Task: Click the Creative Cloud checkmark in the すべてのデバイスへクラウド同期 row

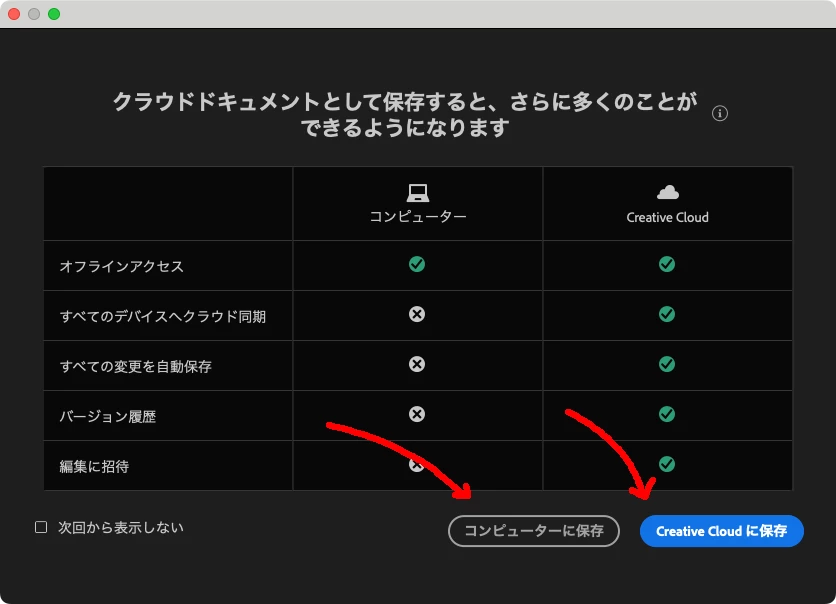Action: (x=667, y=315)
